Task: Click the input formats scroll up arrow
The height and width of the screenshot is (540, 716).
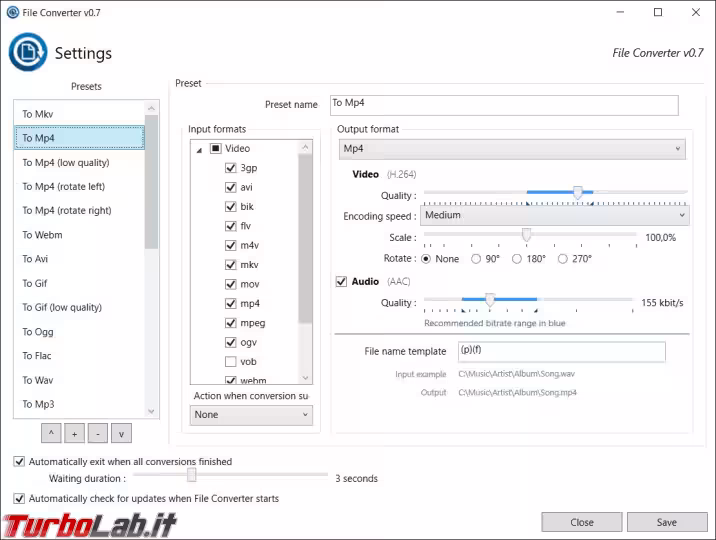Action: [305, 147]
